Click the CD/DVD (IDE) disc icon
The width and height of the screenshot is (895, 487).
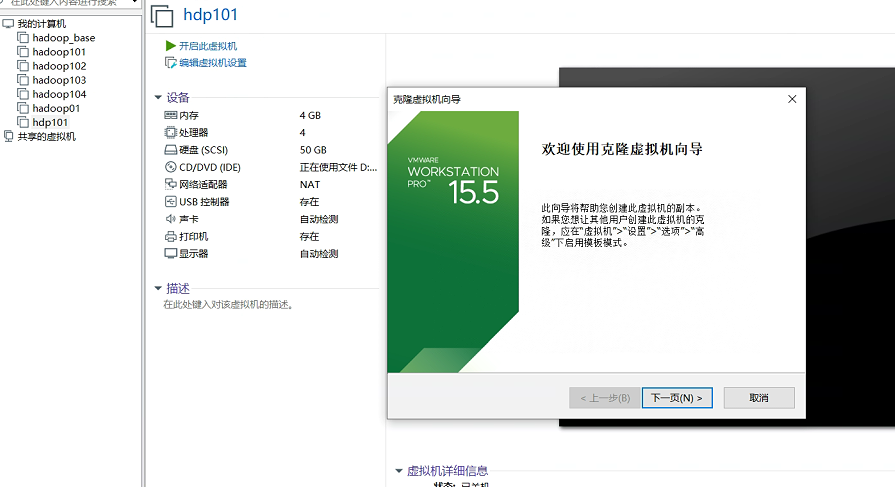click(x=170, y=167)
